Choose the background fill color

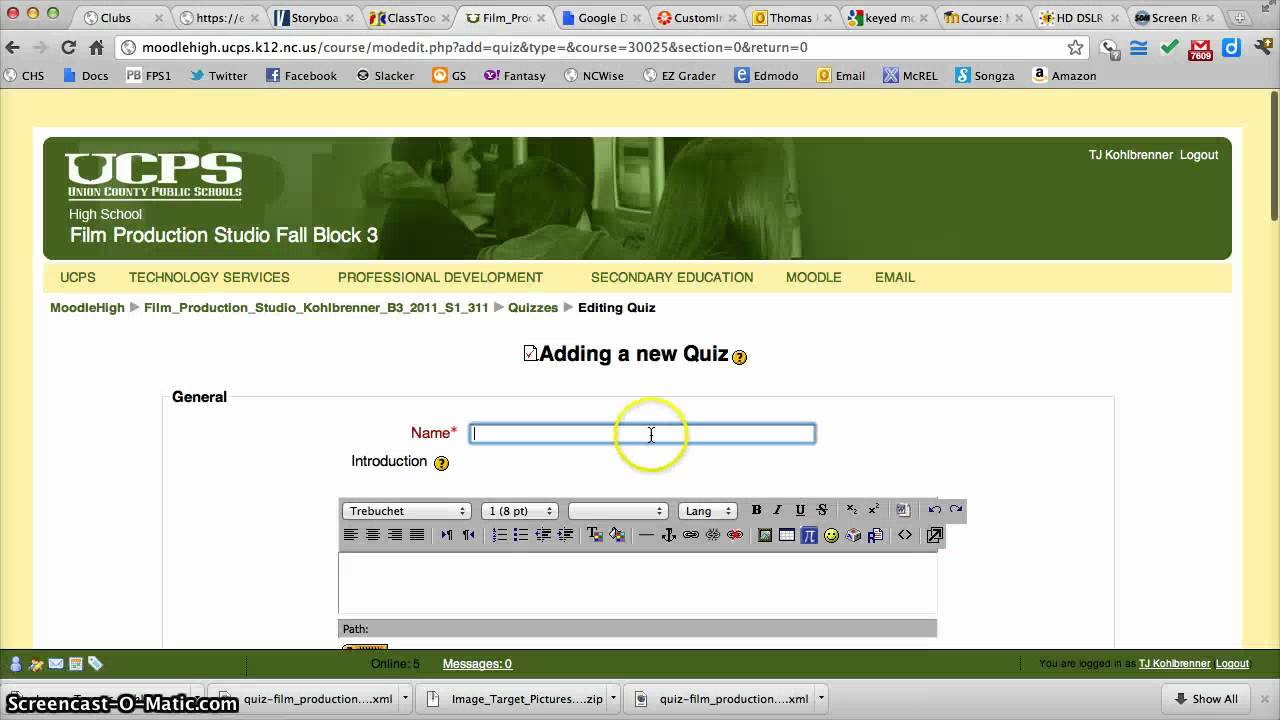[617, 535]
